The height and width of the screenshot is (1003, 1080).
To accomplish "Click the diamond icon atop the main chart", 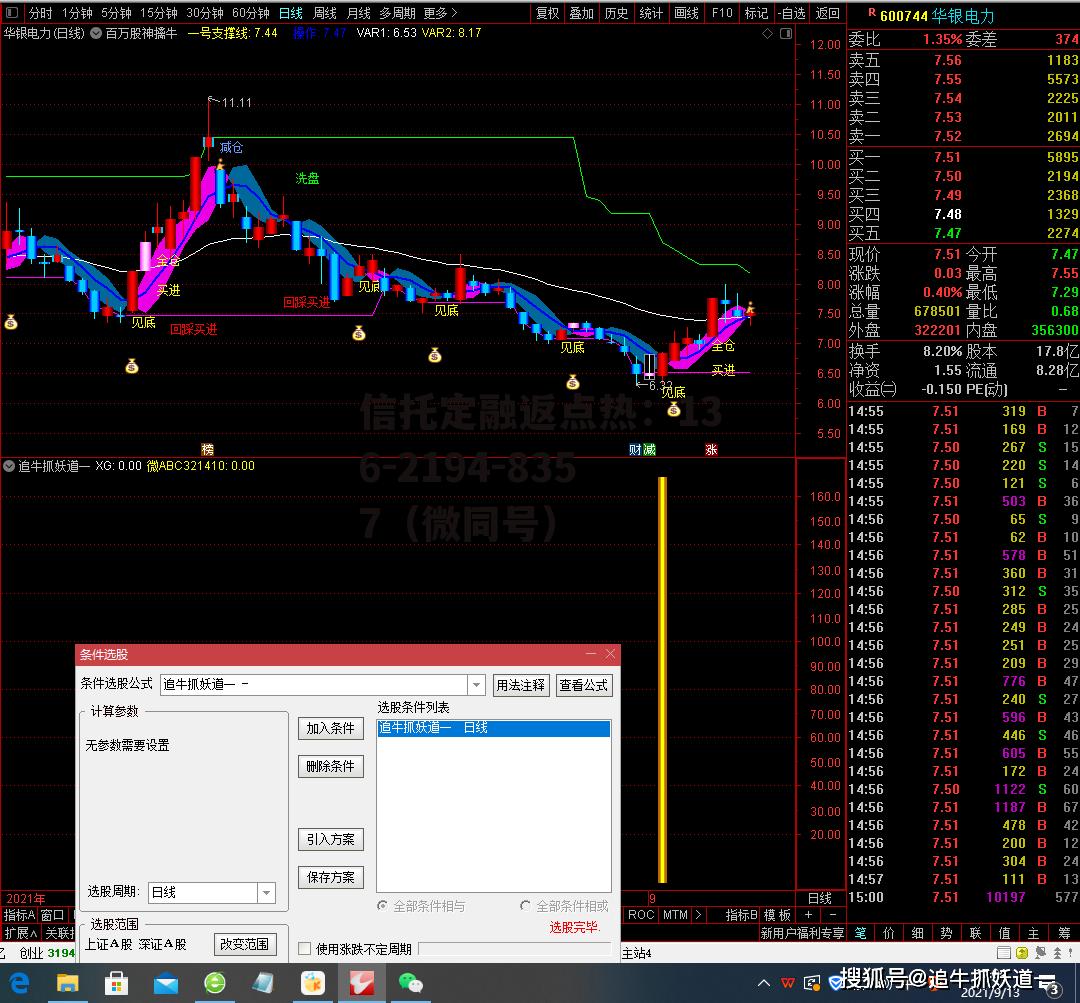I will [767, 34].
